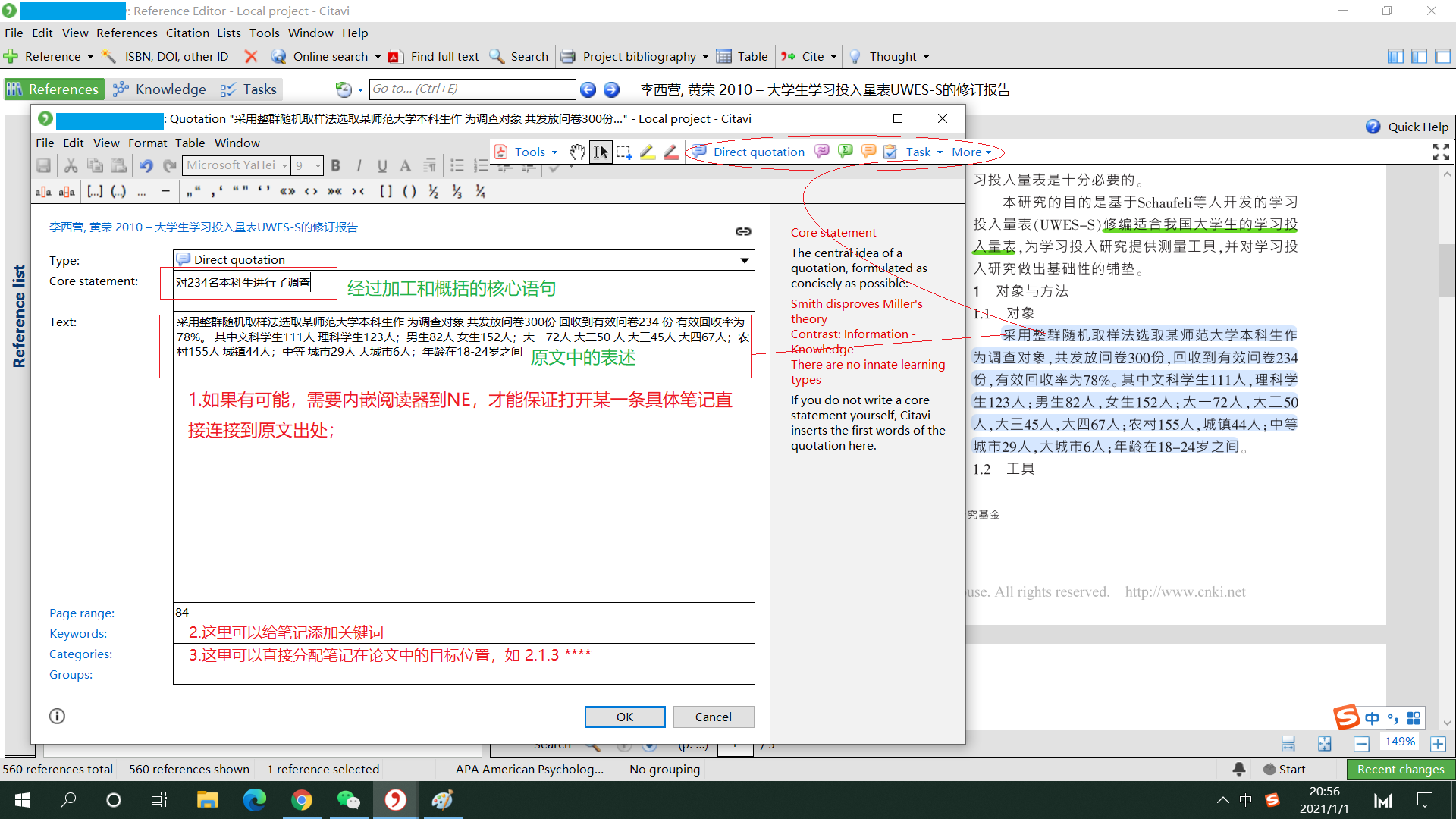Open Format menu in quotation dialog
The image size is (1456, 819).
tap(147, 143)
